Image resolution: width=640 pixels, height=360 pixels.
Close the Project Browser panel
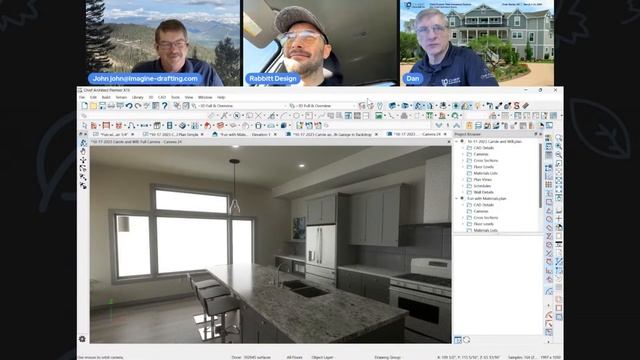point(540,134)
